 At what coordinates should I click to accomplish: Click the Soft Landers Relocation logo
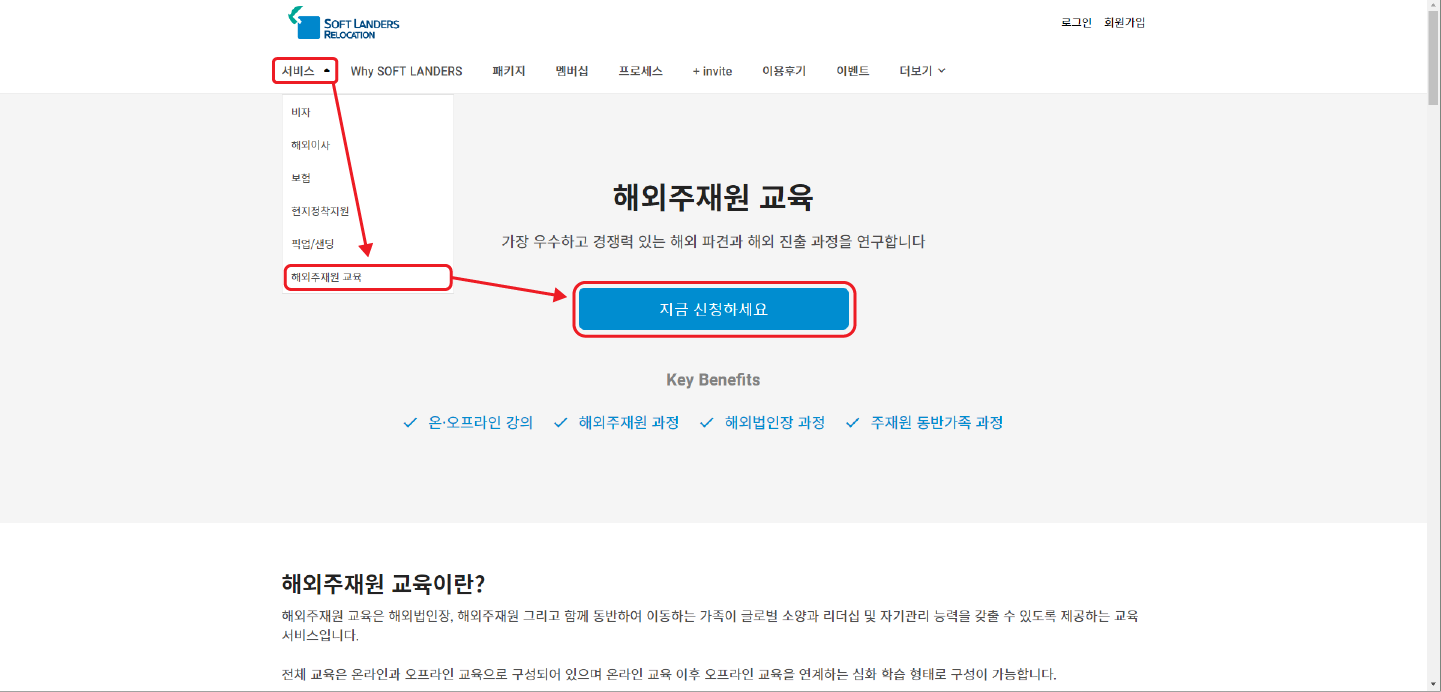click(x=342, y=23)
